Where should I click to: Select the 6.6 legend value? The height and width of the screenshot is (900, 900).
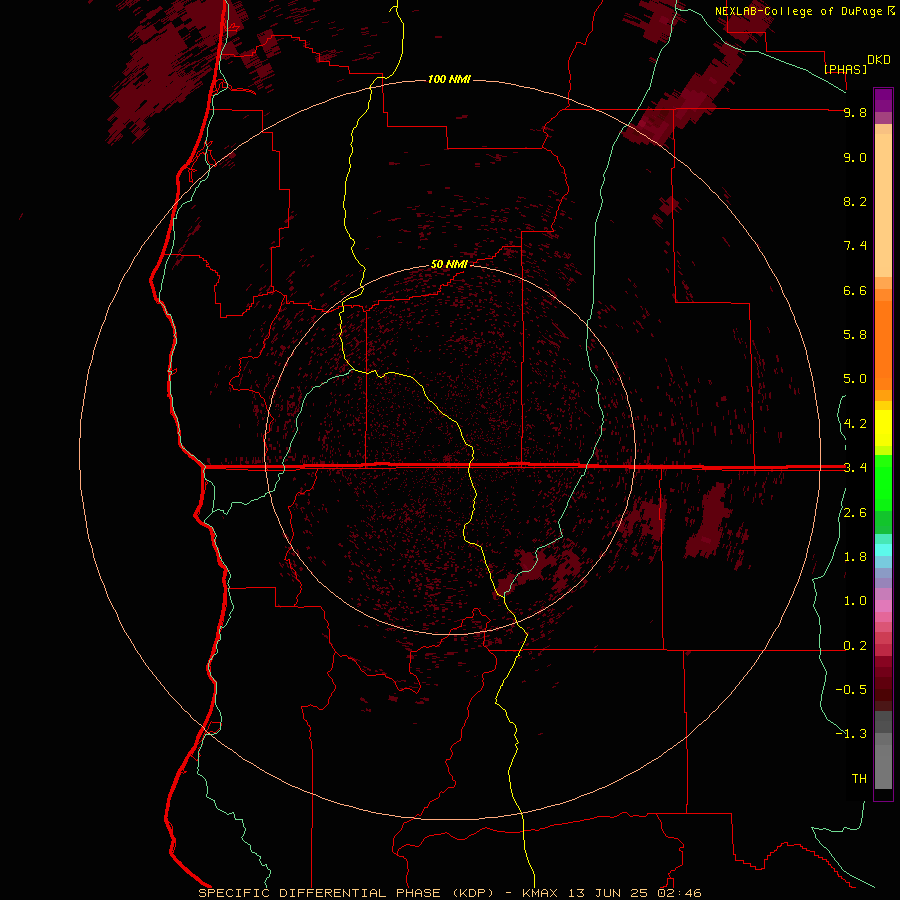pyautogui.click(x=855, y=290)
